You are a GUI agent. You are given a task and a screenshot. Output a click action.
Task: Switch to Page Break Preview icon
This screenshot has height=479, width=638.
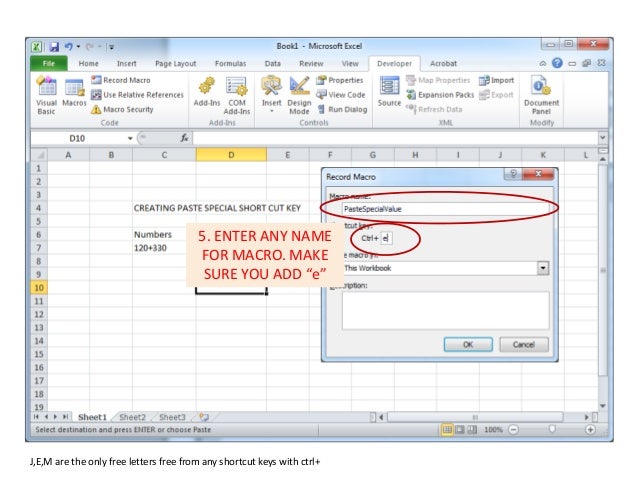472,429
